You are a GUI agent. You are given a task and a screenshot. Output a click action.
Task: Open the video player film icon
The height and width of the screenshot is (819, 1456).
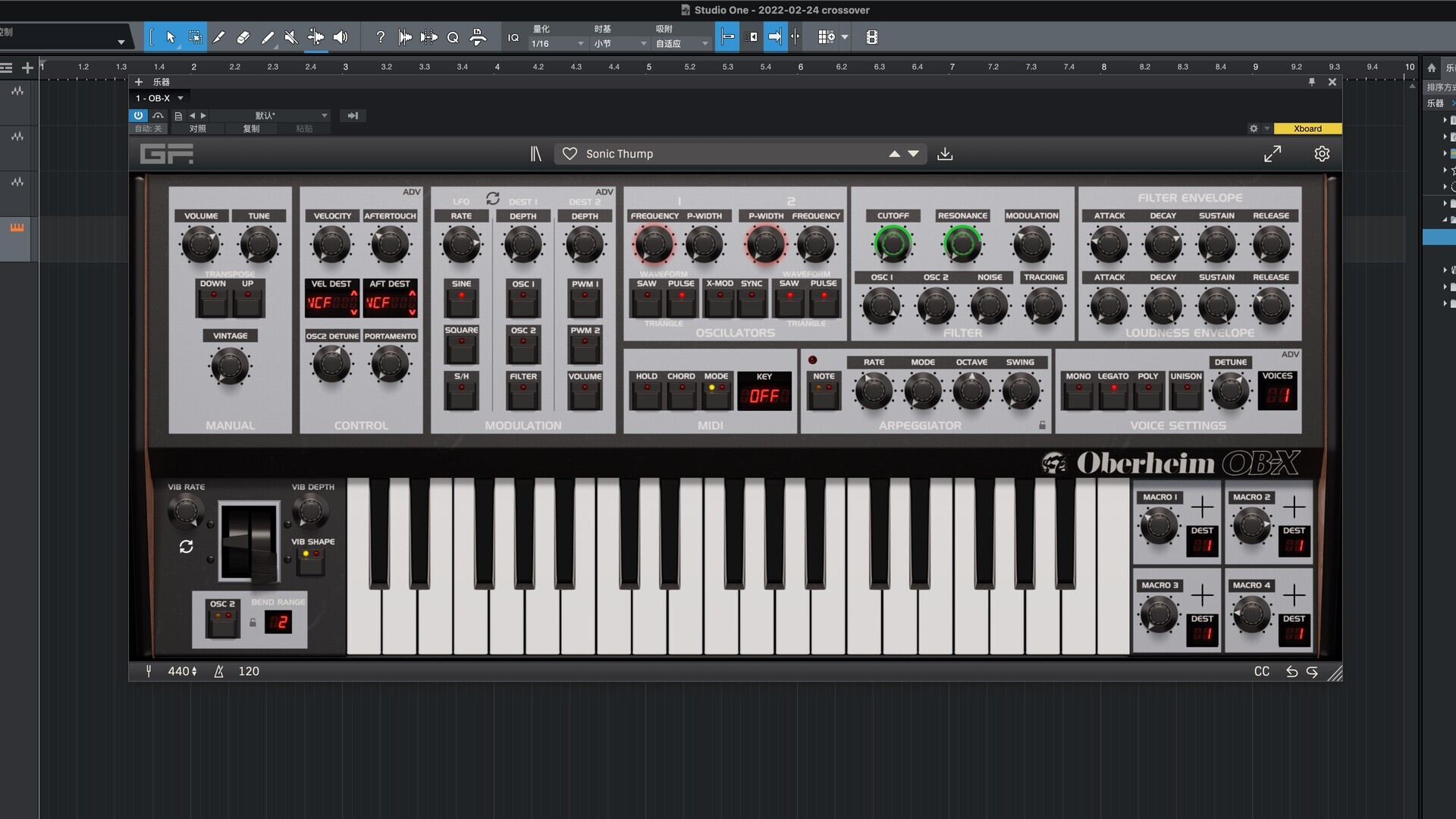872,37
